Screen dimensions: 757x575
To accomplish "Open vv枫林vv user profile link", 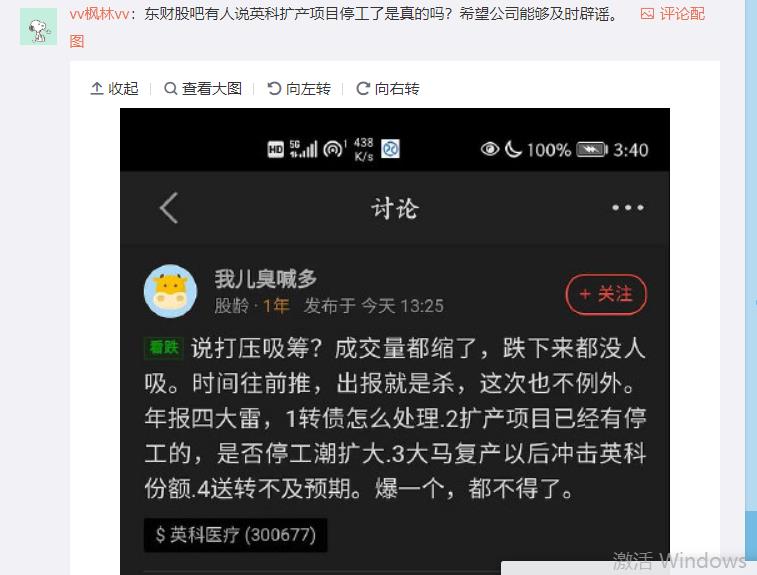I will click(99, 14).
